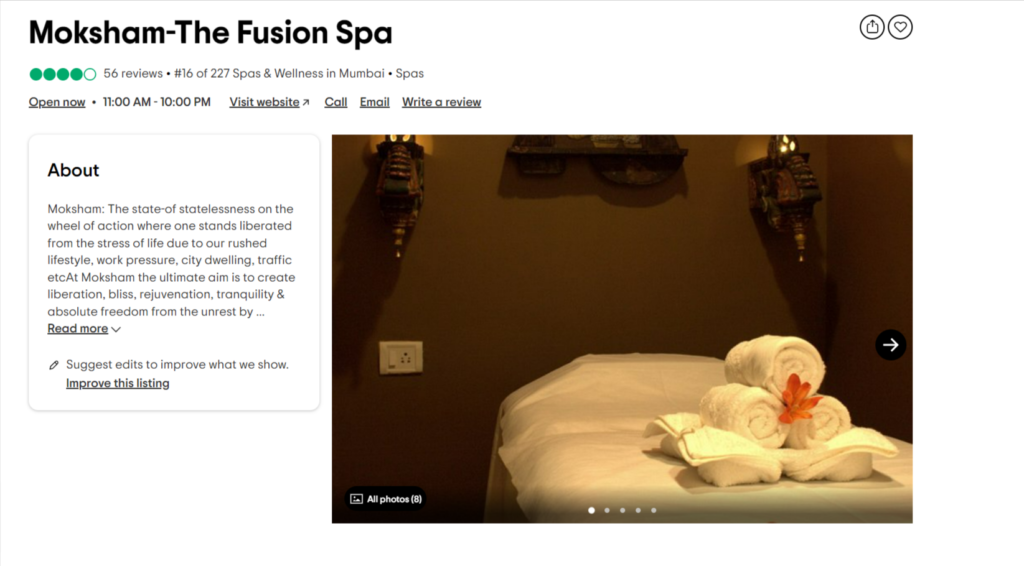The width and height of the screenshot is (1024, 566).
Task: Save spa with the heart icon
Action: pyautogui.click(x=901, y=27)
